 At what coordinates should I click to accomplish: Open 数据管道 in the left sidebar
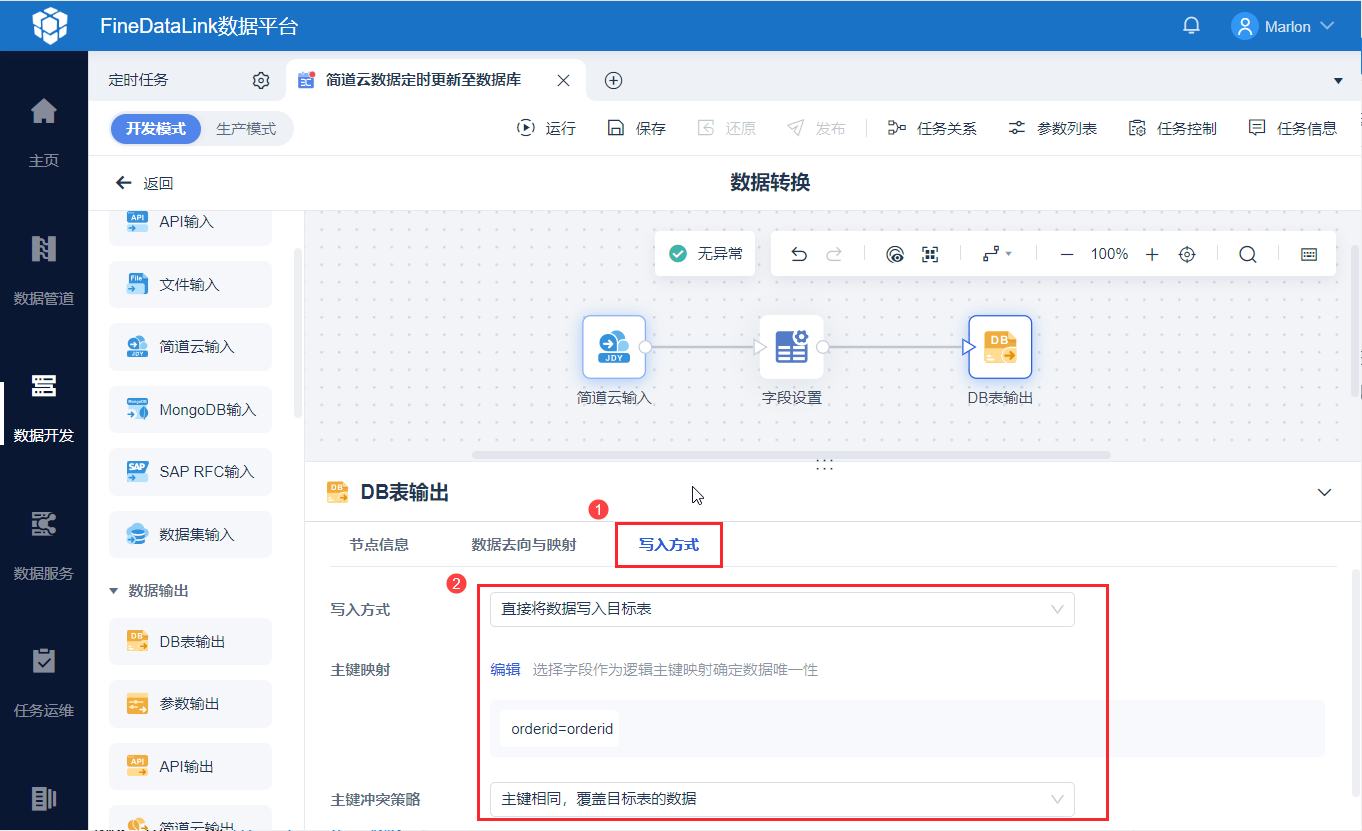(x=44, y=268)
